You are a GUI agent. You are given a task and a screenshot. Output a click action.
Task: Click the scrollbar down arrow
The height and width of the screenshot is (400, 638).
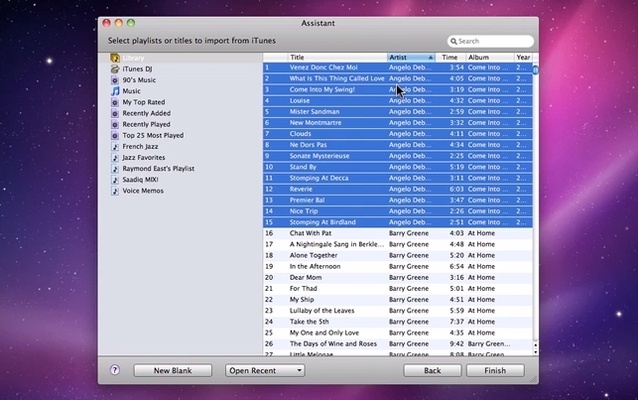coord(535,352)
